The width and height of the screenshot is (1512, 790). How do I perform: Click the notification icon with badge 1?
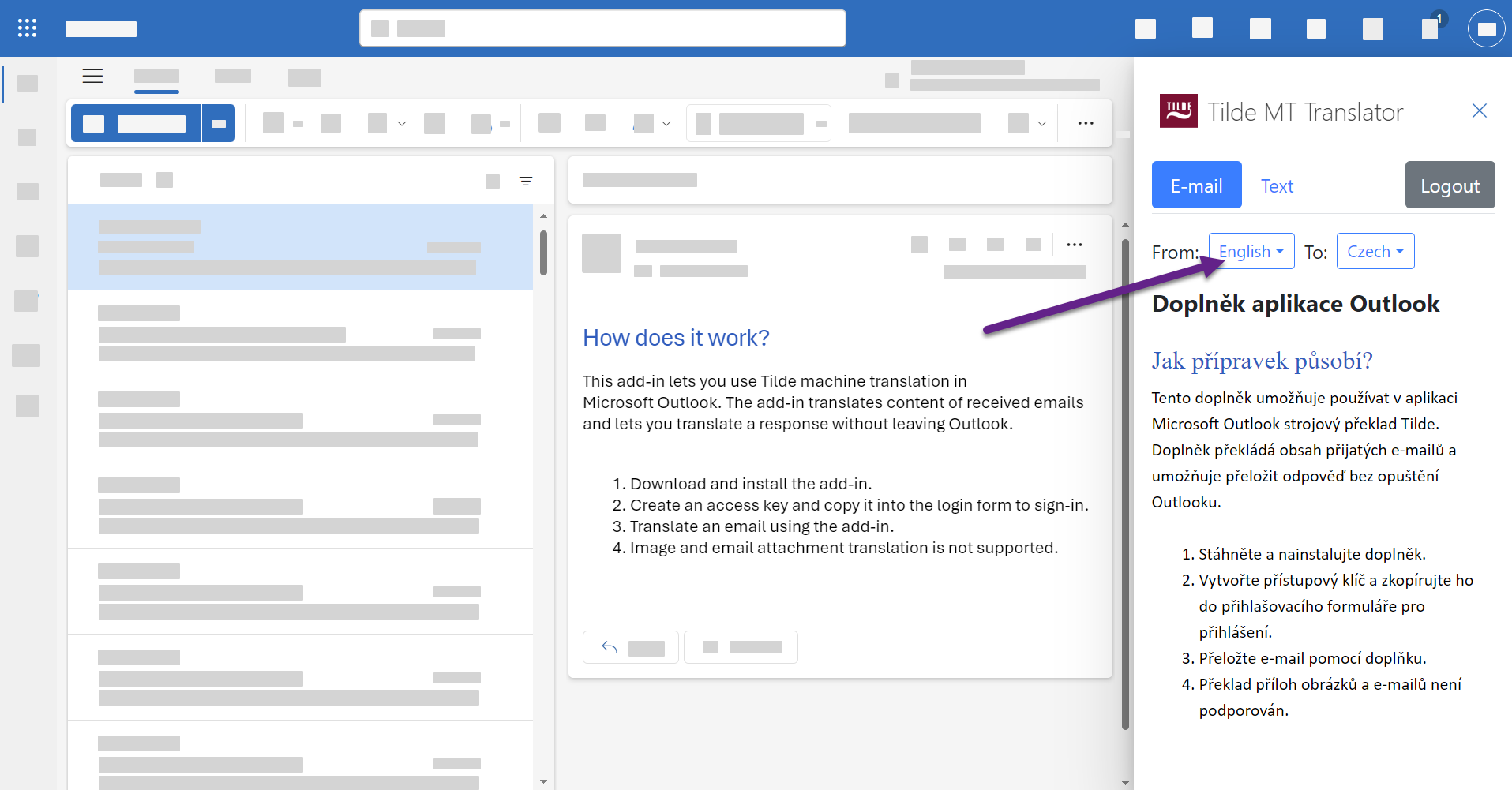click(x=1431, y=28)
